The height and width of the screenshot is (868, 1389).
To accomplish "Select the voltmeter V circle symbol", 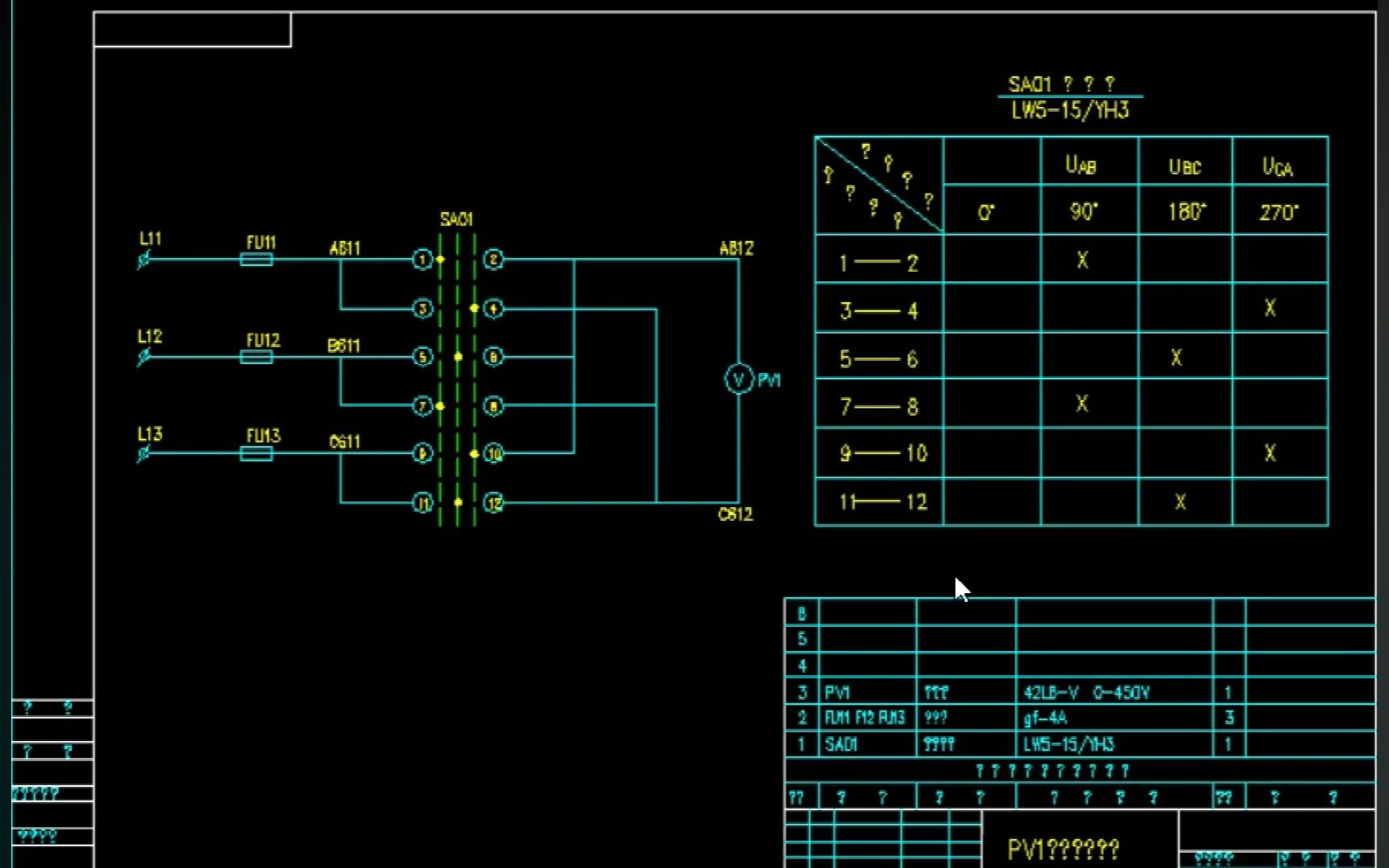I will 739,379.
